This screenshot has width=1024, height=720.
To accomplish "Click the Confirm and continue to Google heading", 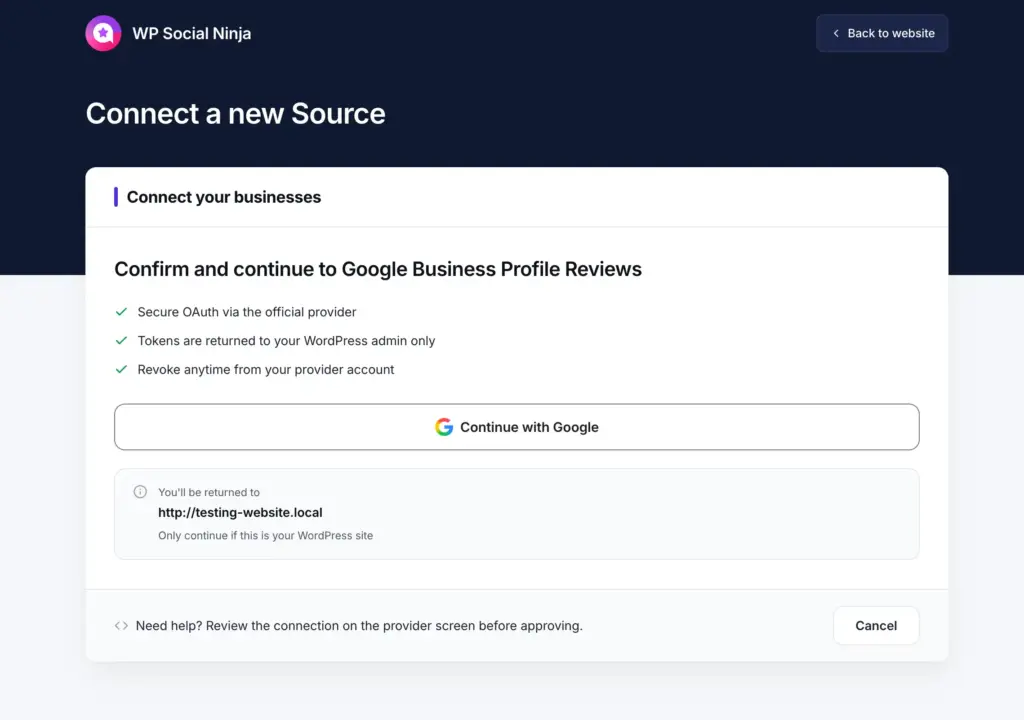I will click(x=378, y=269).
